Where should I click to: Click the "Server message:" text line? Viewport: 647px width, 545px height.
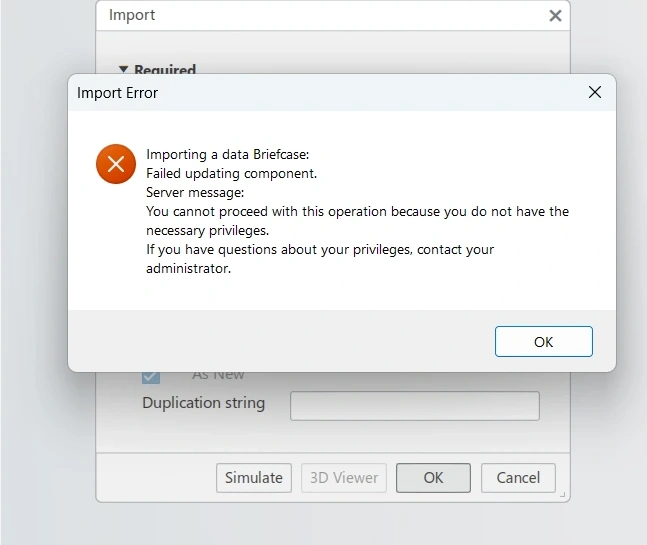click(195, 192)
